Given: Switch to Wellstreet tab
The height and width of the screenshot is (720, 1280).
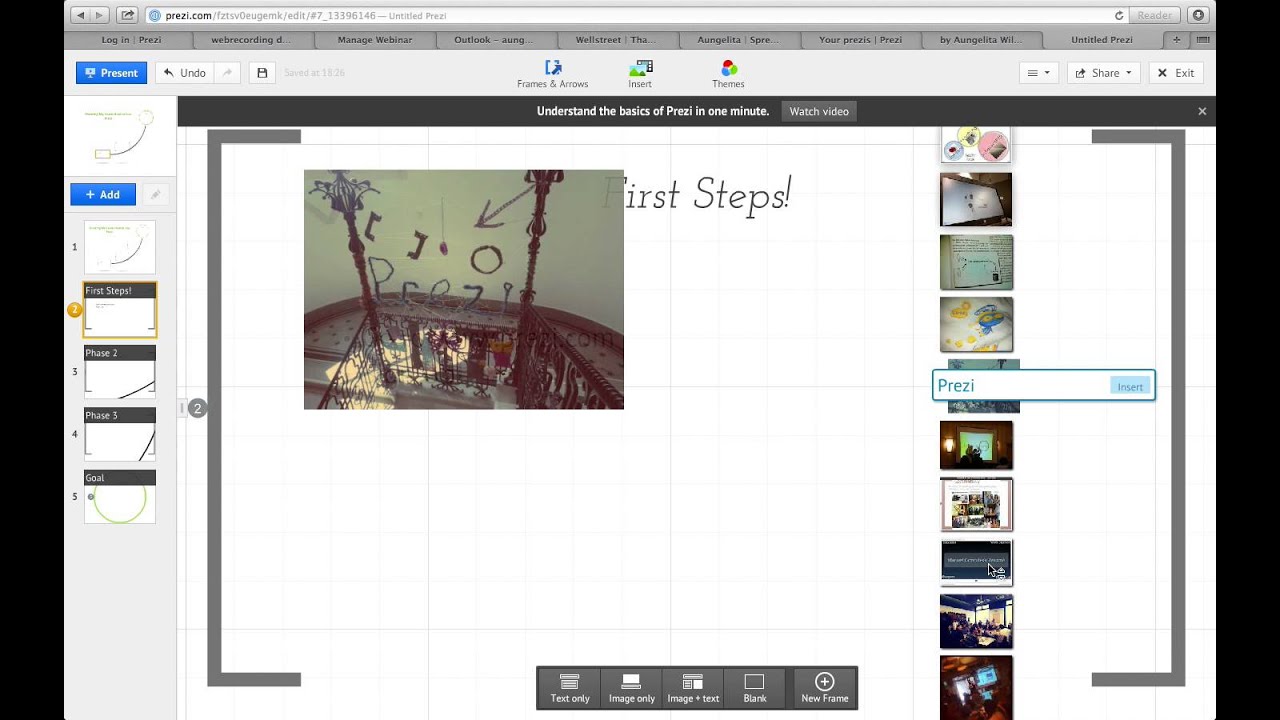Looking at the screenshot, I should point(617,40).
